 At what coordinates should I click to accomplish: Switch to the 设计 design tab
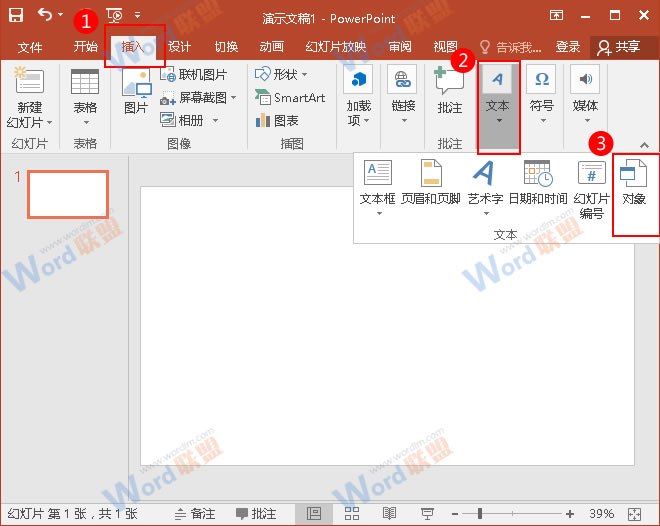coord(180,47)
